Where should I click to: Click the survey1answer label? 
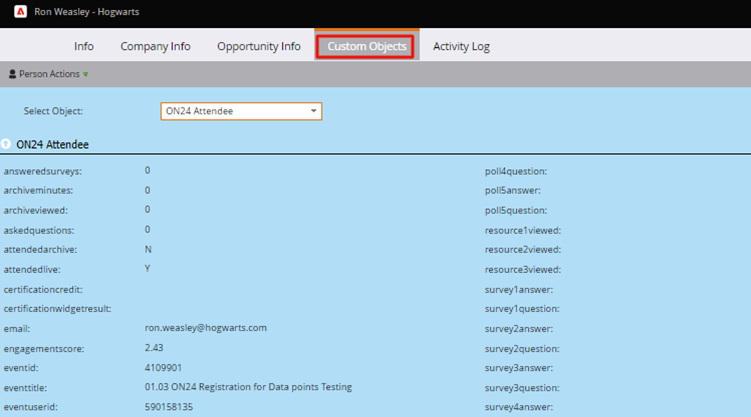pos(519,290)
